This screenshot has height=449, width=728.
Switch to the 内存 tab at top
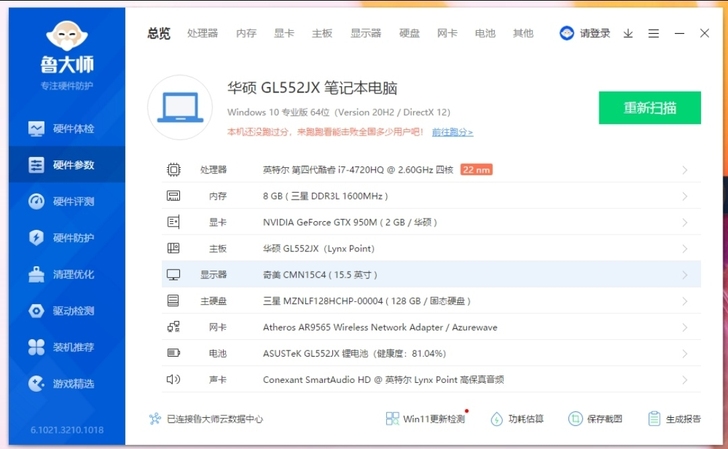tap(246, 33)
